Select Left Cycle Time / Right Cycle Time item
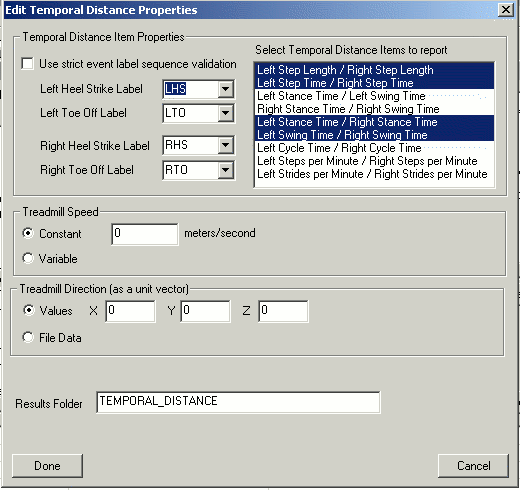 coord(374,148)
